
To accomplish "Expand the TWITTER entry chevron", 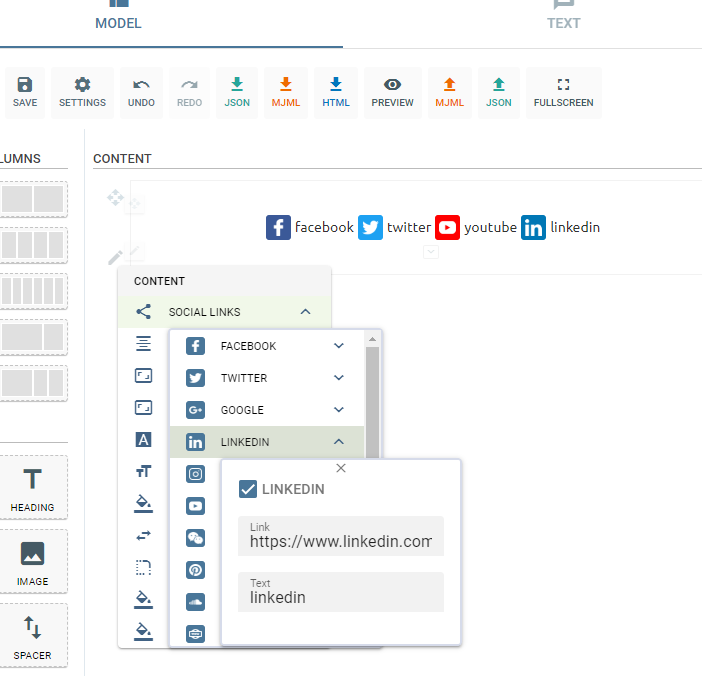I will click(339, 378).
